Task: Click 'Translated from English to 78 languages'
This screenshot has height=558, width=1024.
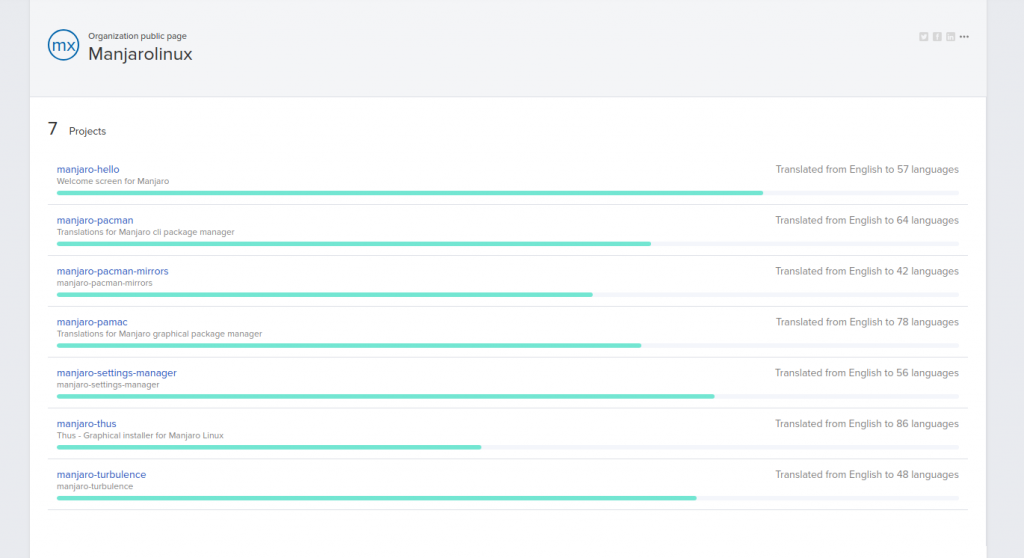Action: point(867,322)
